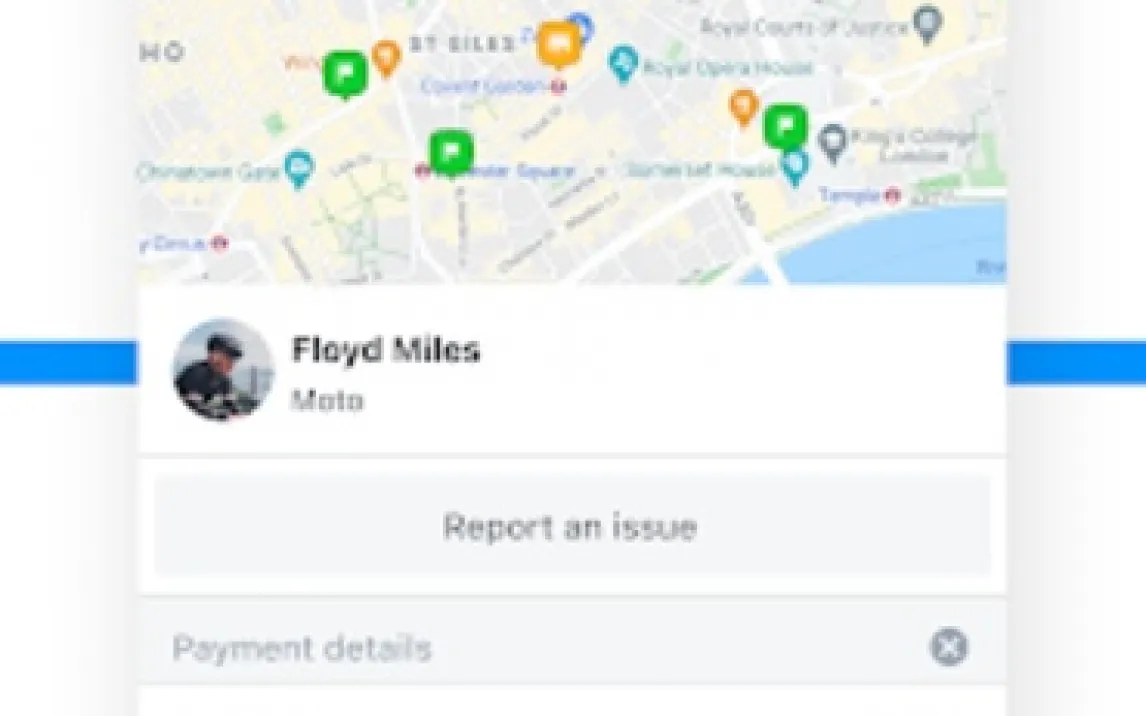Click the Chinatown Gate teal pin
Viewport: 1146px width, 716px height.
[x=299, y=169]
